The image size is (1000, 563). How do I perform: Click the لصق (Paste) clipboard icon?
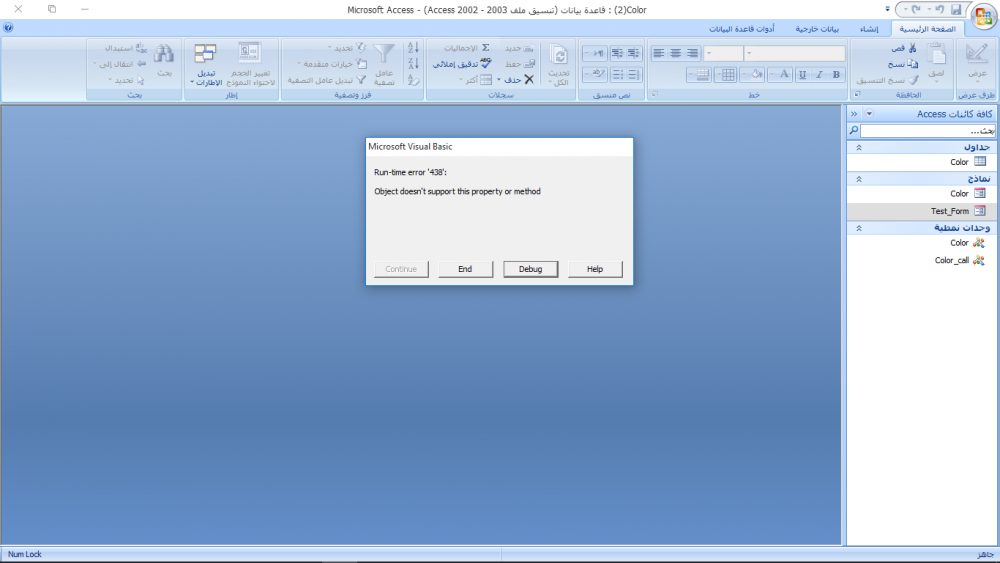tap(936, 54)
